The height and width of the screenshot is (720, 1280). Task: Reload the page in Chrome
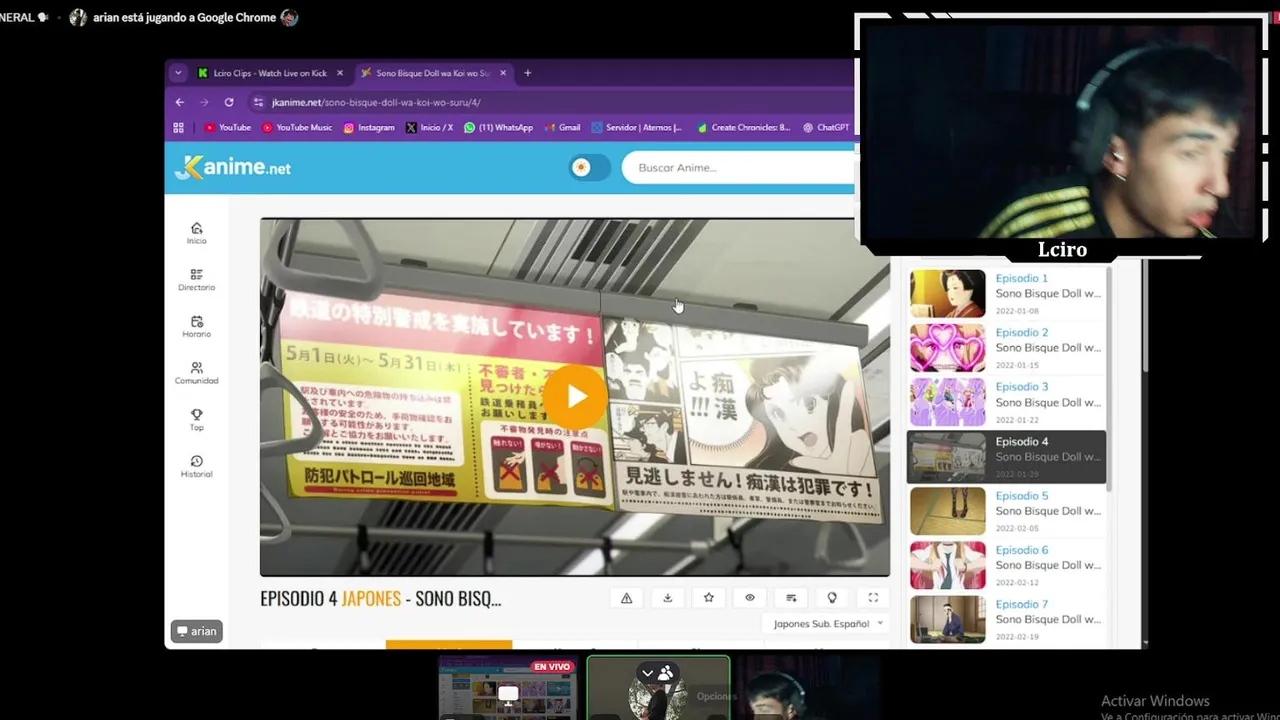(229, 102)
